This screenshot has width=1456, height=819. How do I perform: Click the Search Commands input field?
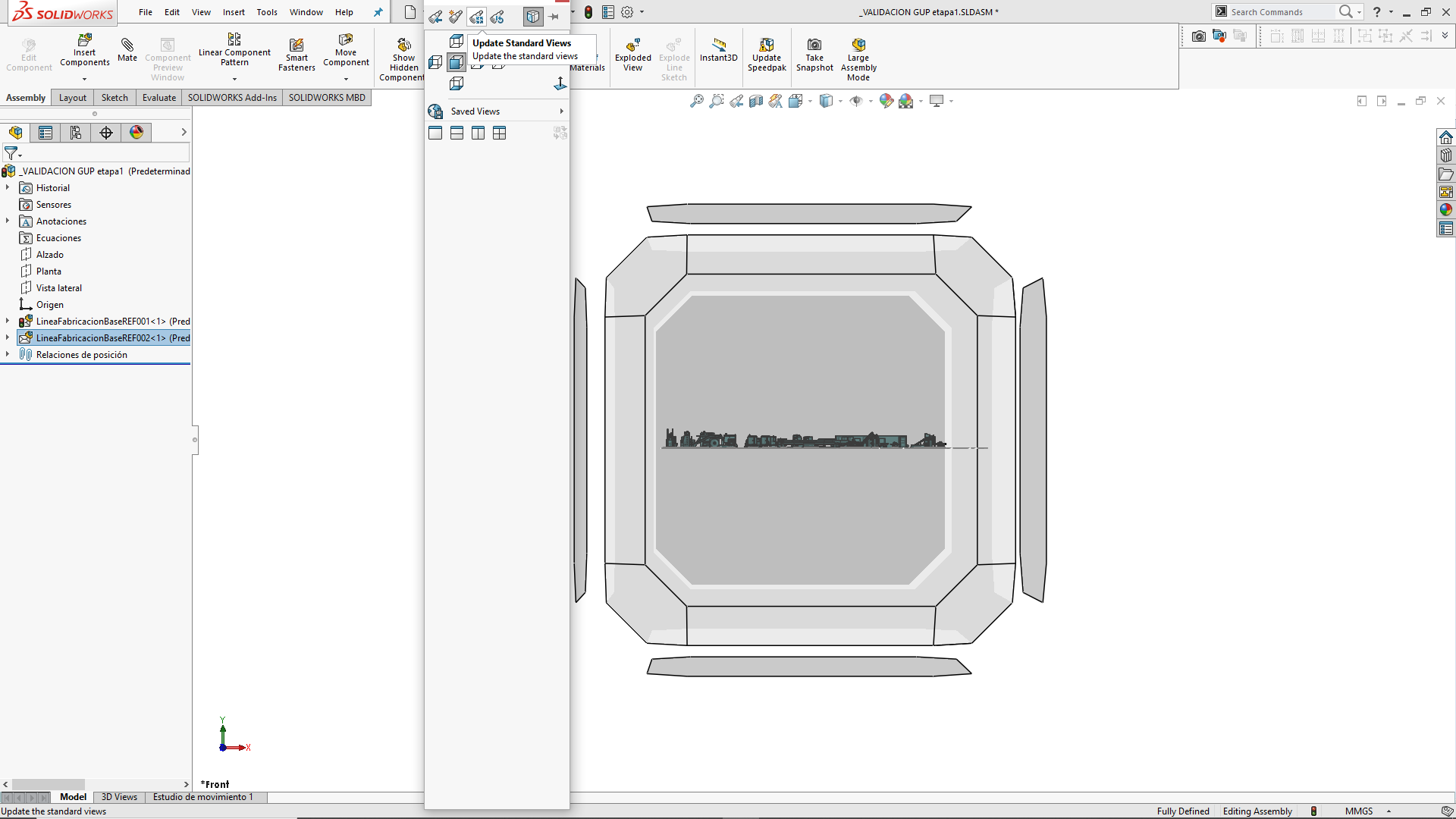[1280, 12]
